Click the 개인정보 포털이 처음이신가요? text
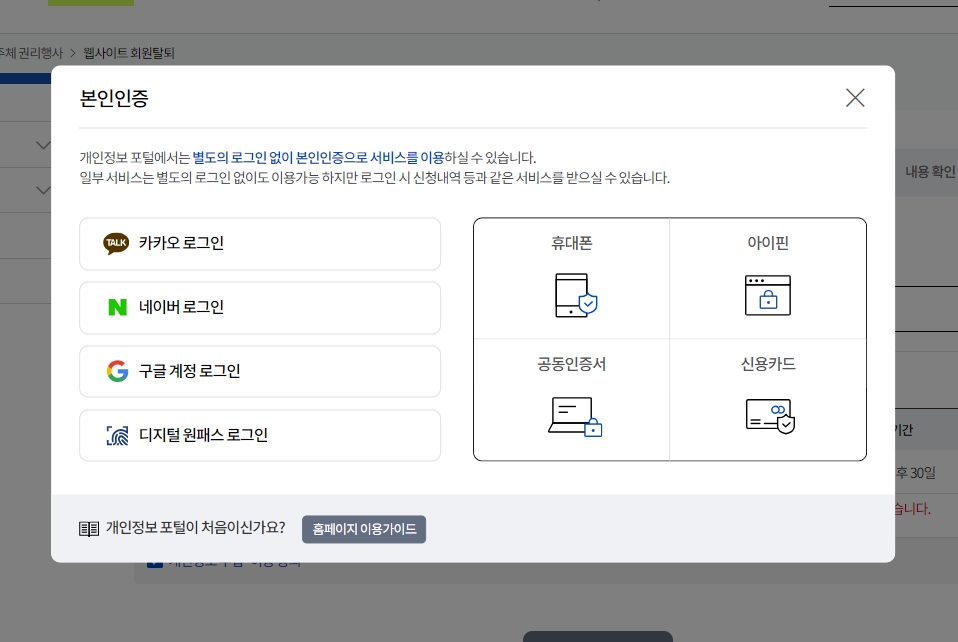This screenshot has width=958, height=642. [x=196, y=528]
